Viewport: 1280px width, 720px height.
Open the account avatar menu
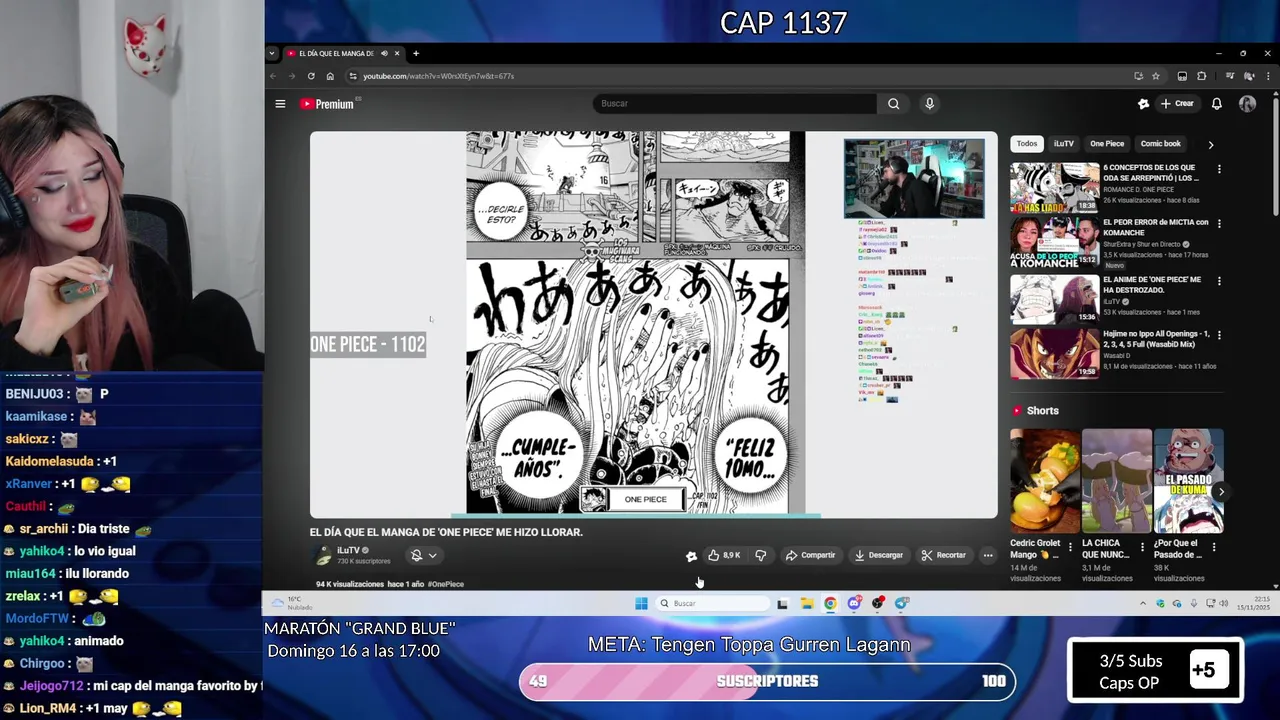coord(1247,104)
